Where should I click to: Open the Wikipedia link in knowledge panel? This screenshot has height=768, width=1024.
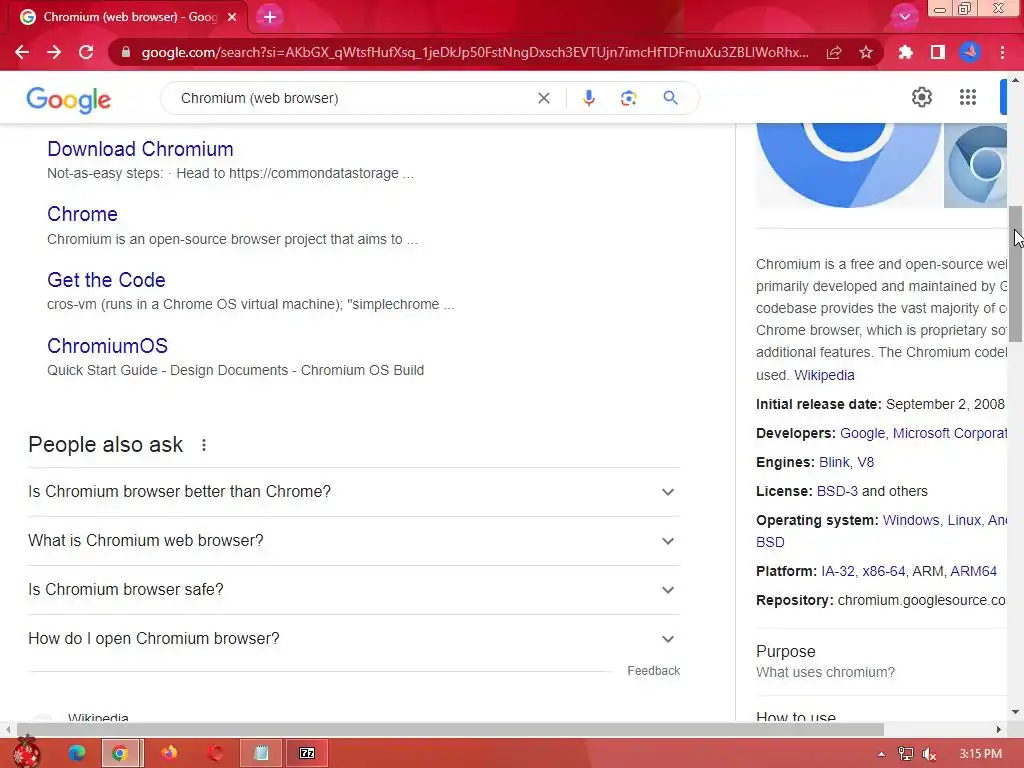[x=824, y=375]
